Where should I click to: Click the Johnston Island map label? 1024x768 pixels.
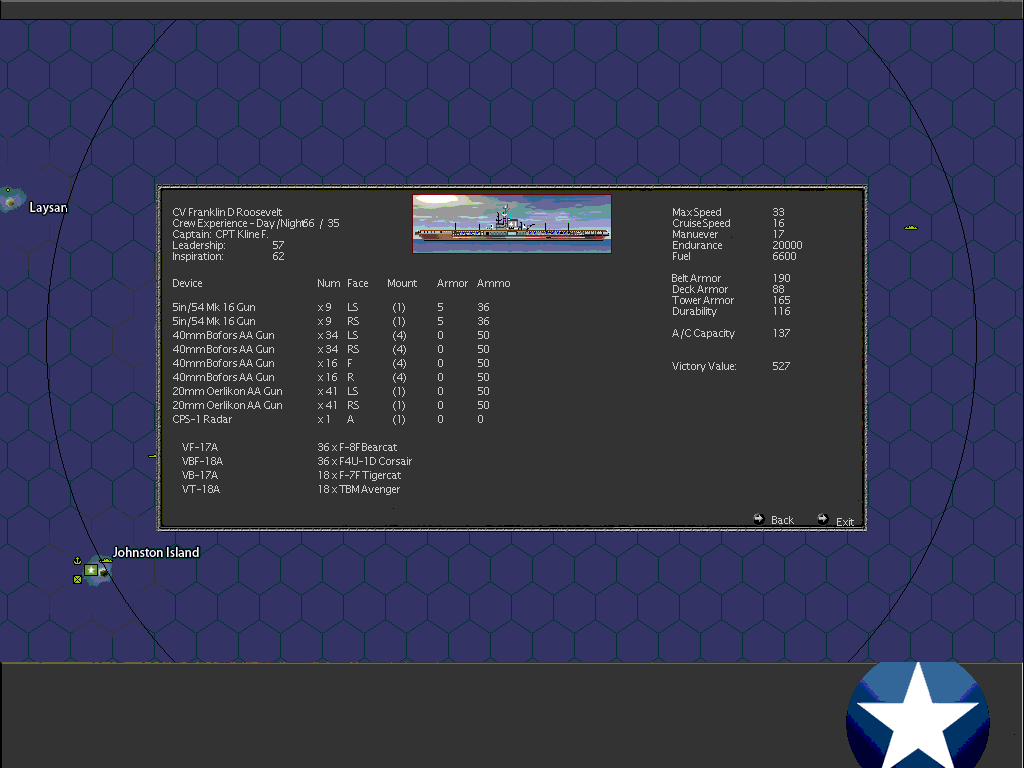point(156,552)
